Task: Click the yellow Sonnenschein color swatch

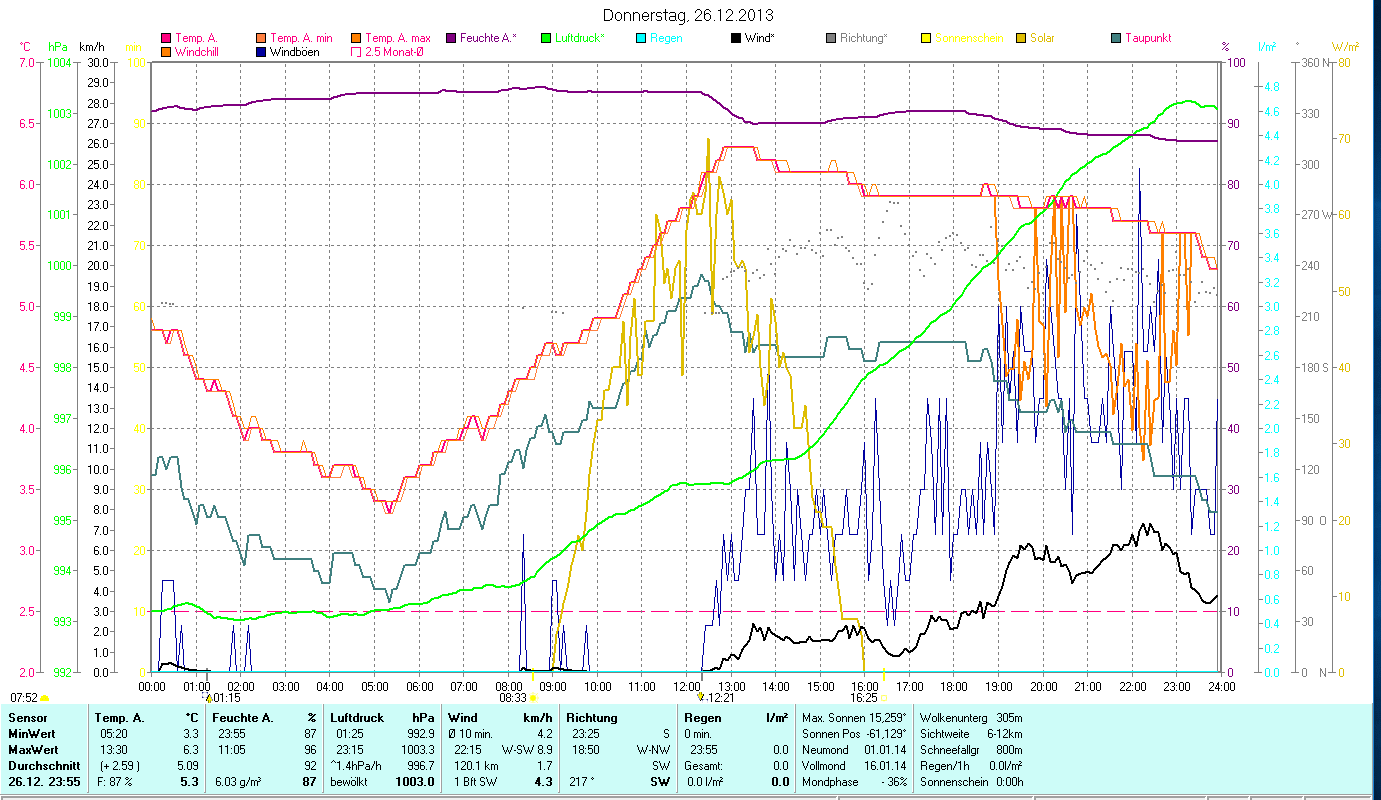Action: (x=926, y=38)
